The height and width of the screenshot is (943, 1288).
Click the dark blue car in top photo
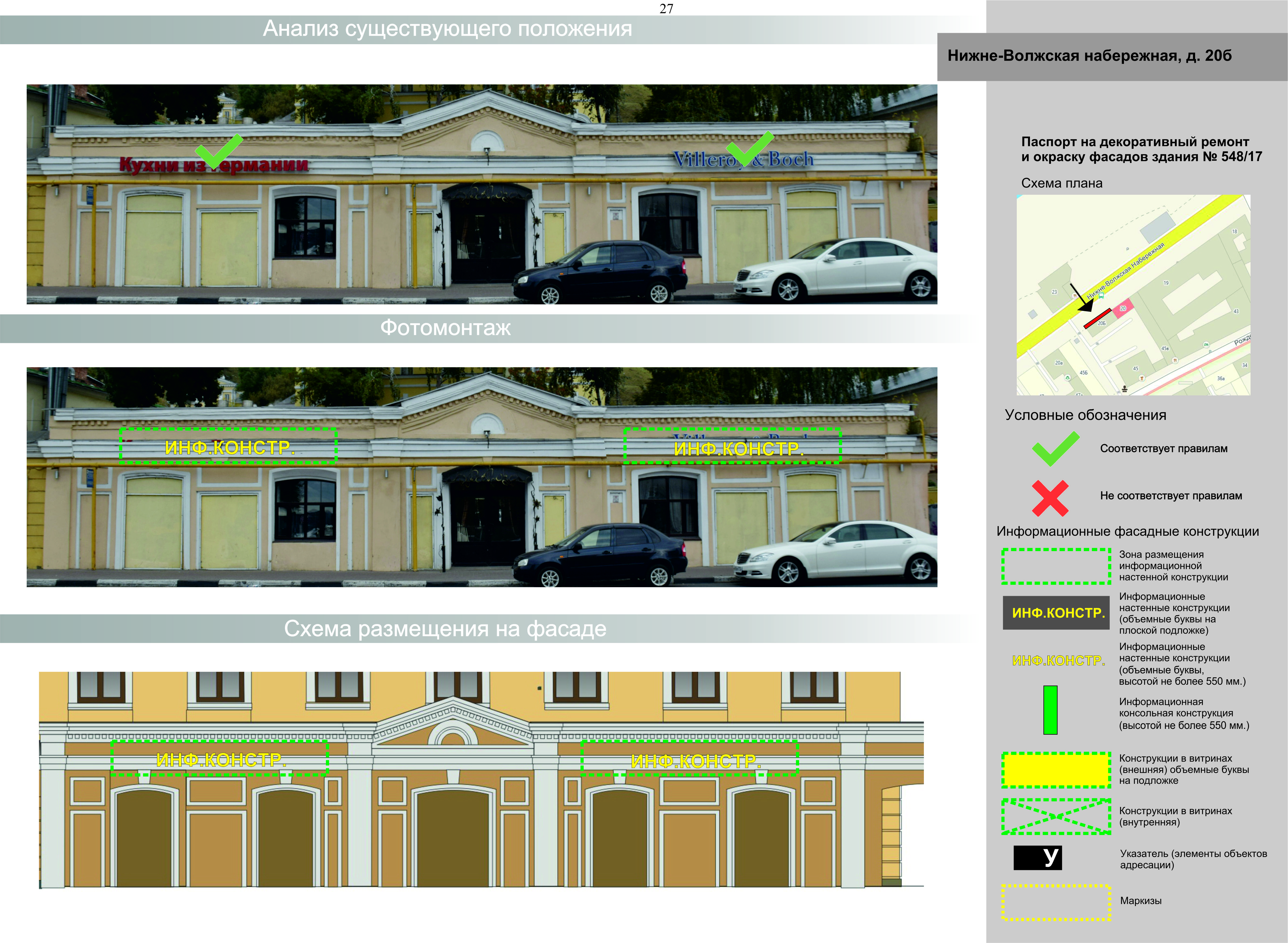tap(600, 272)
